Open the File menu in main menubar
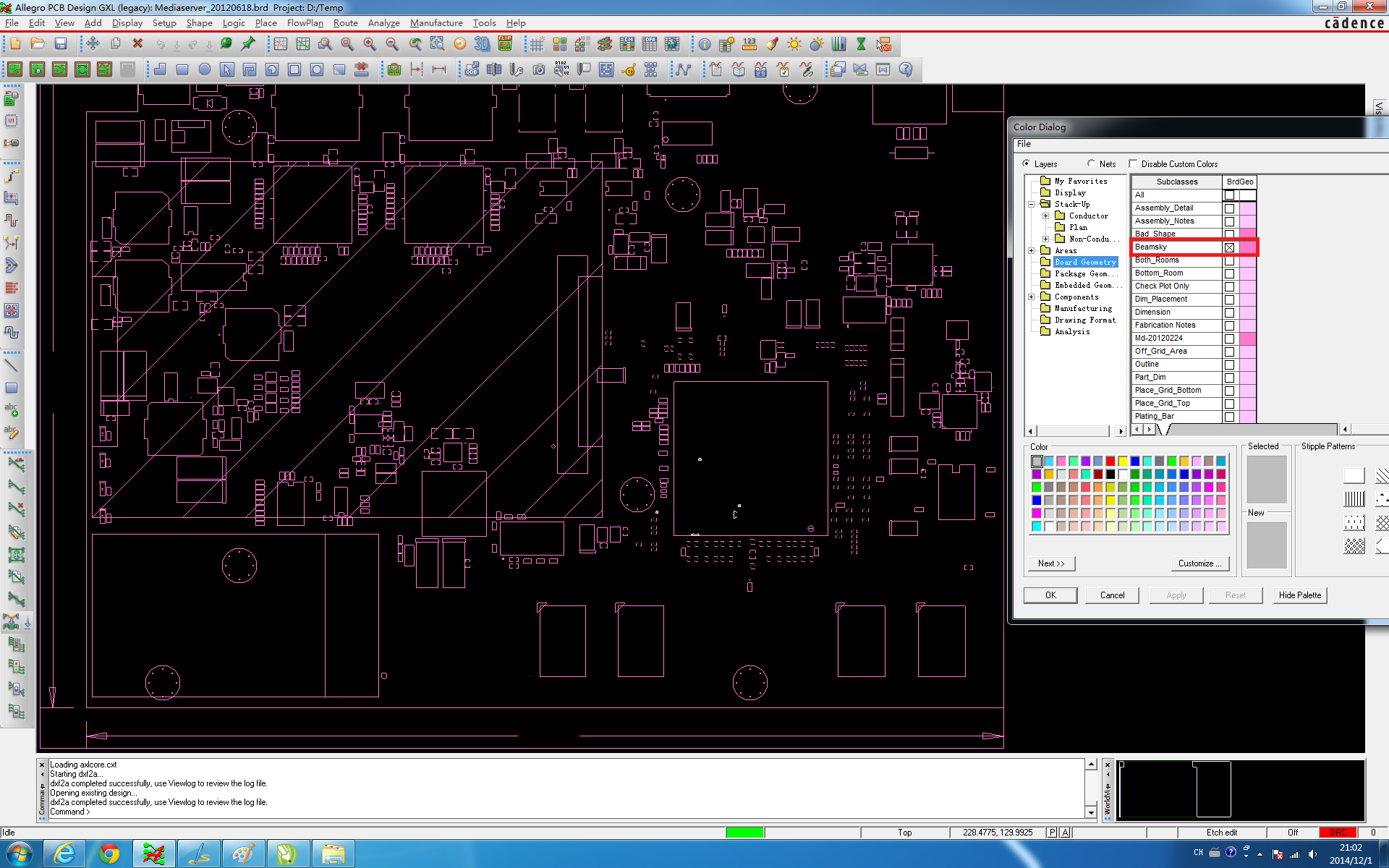 click(12, 23)
